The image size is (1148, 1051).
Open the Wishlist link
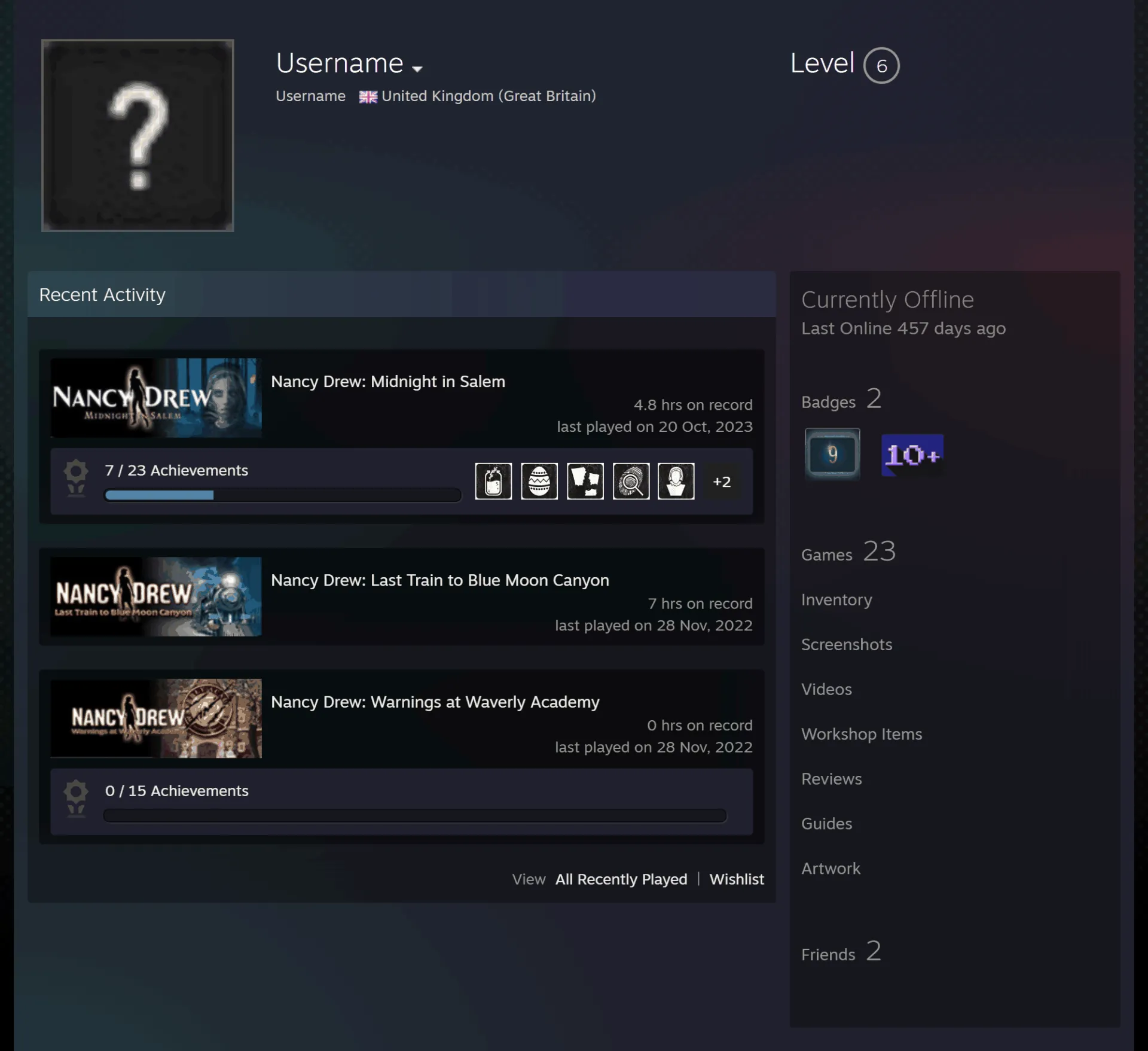click(x=737, y=879)
